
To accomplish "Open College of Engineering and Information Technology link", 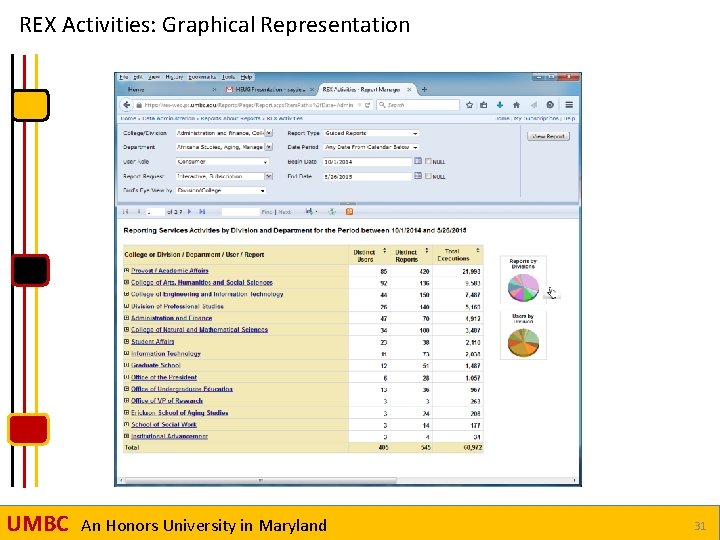I will pyautogui.click(x=207, y=294).
